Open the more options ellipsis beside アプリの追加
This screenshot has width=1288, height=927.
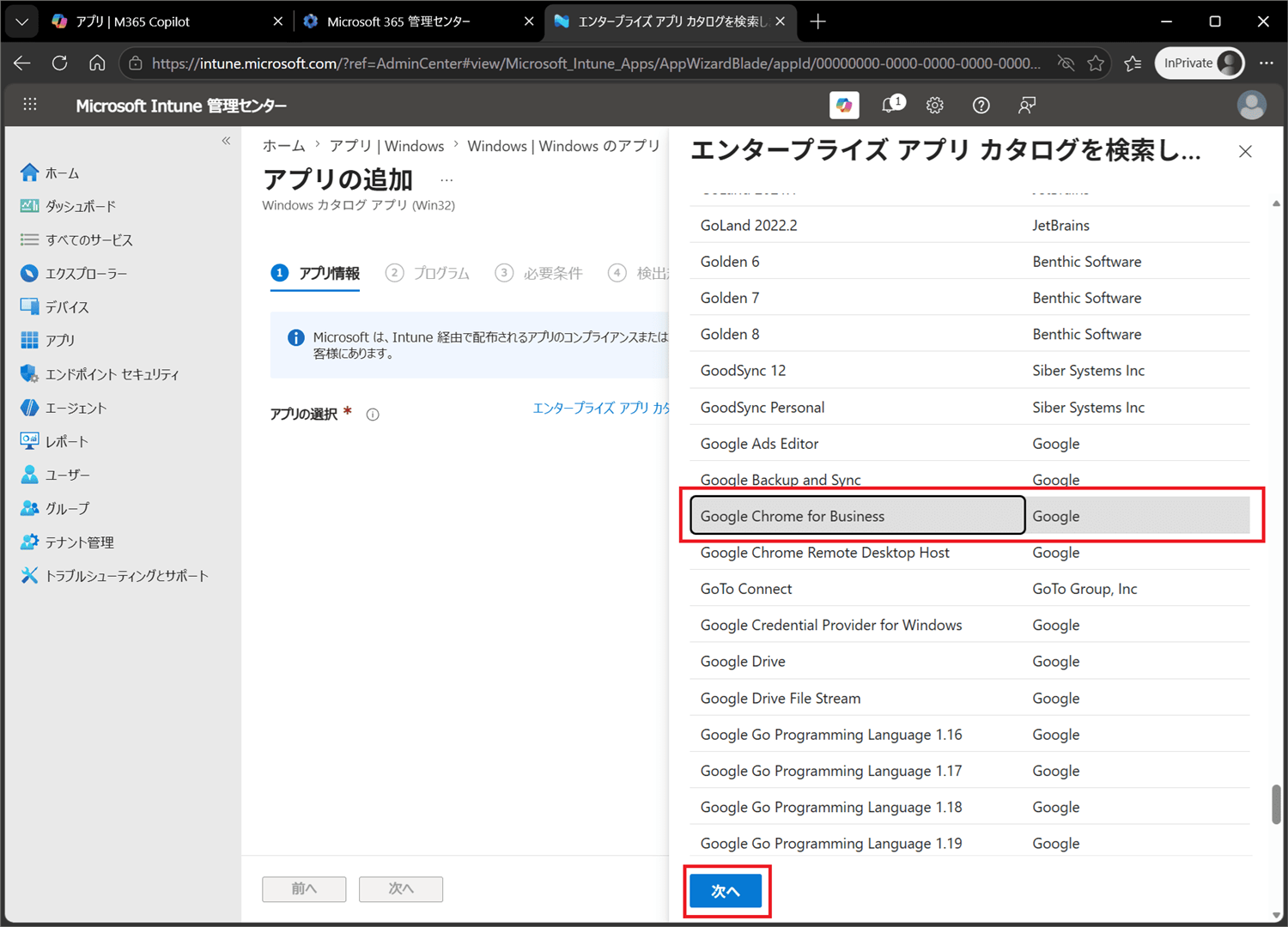coord(447,180)
